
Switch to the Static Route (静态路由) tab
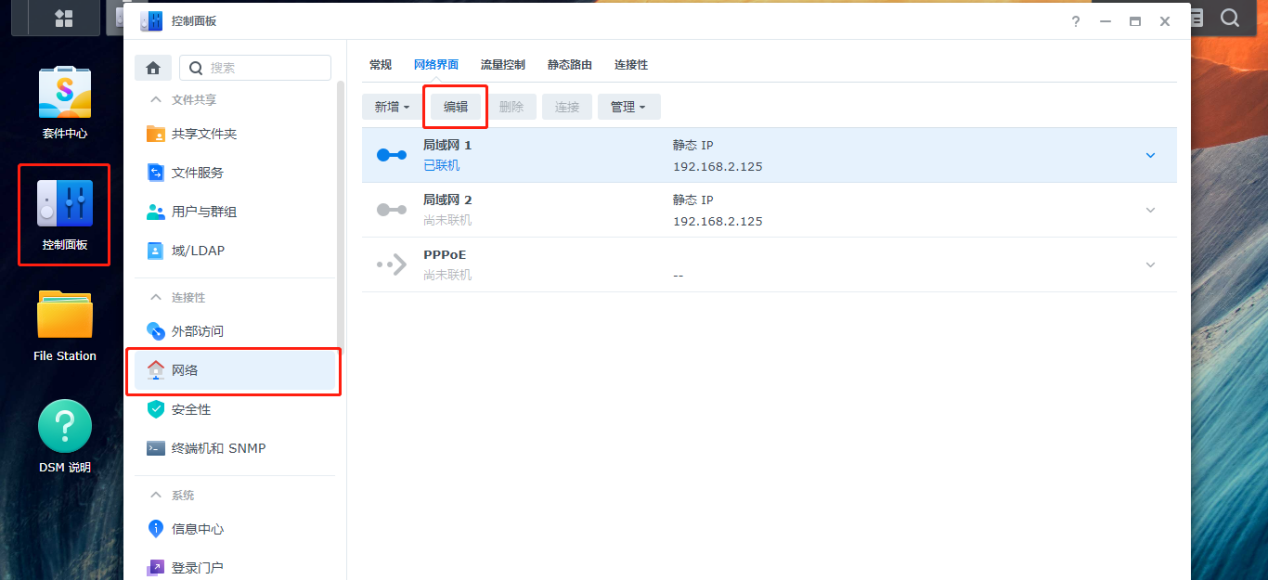(x=569, y=65)
